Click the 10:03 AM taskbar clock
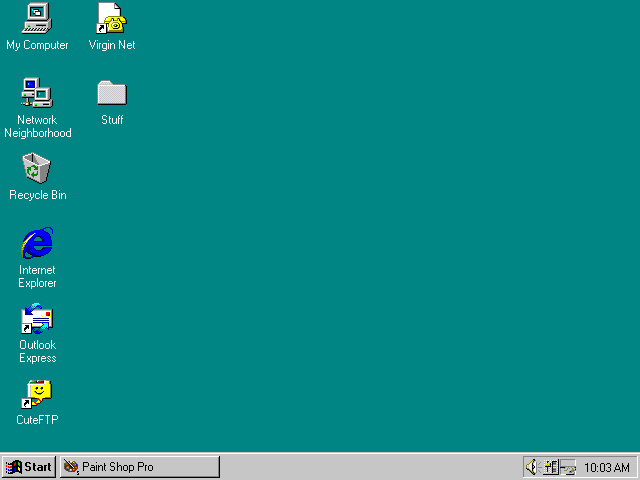Viewport: 640px width, 480px height. pos(606,467)
